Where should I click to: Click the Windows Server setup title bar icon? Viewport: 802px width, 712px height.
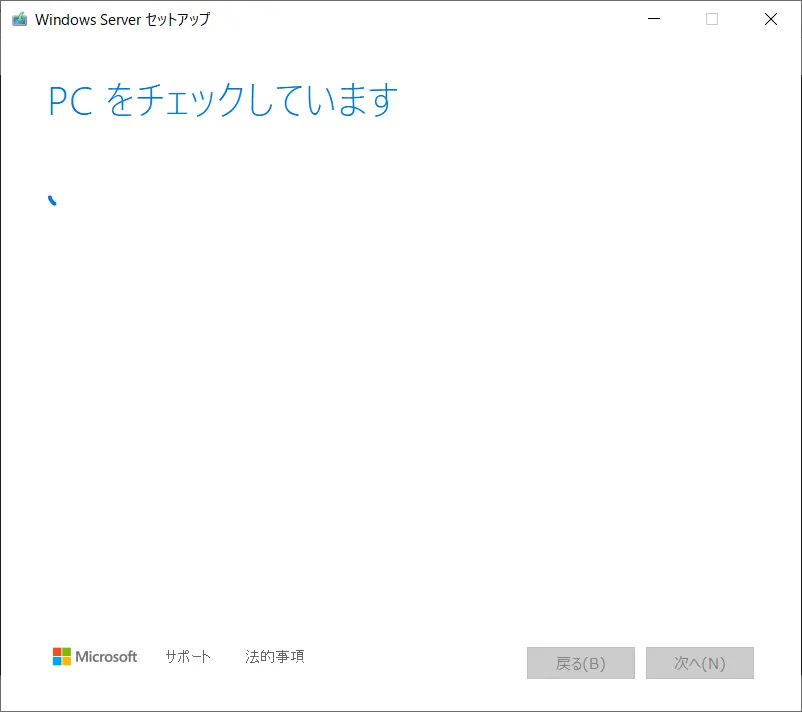(19, 19)
